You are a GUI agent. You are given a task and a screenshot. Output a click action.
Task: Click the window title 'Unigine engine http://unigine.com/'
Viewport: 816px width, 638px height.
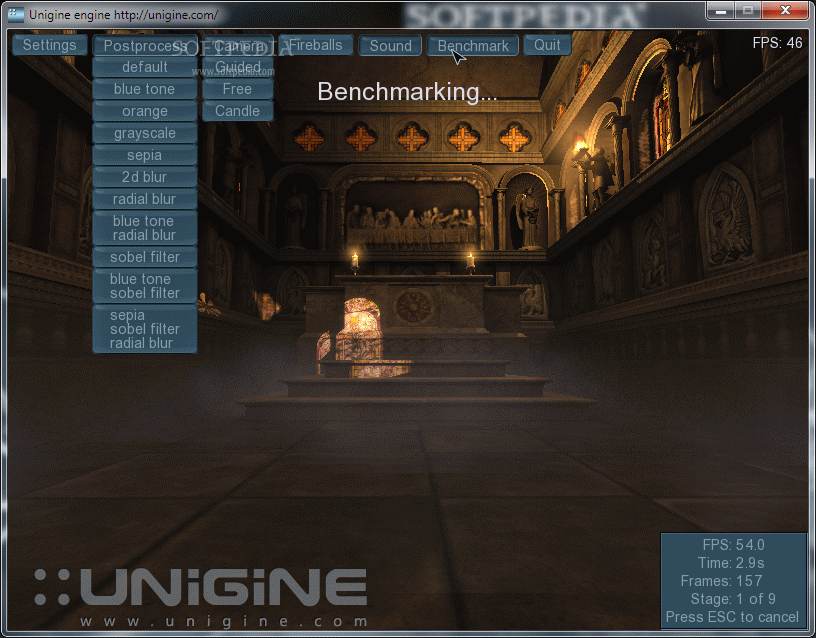point(123,15)
